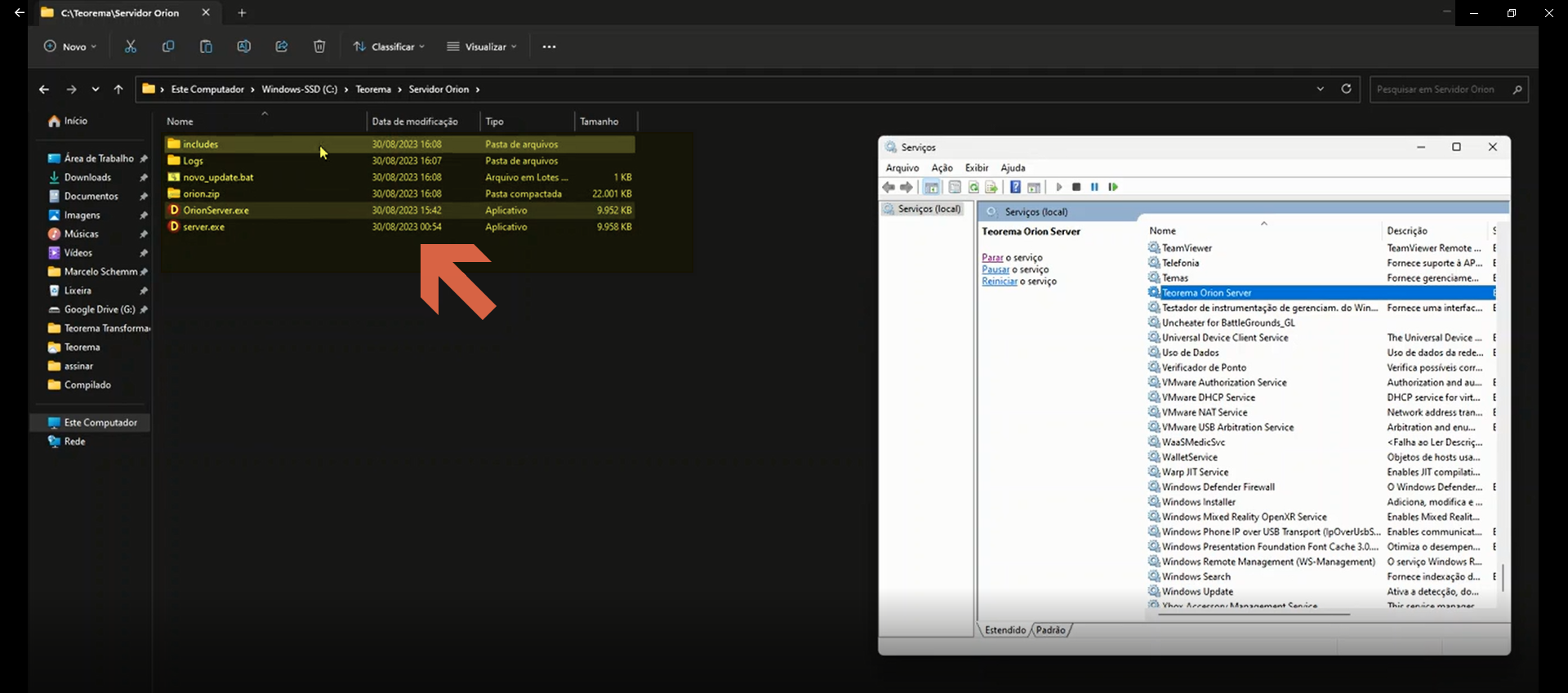Click the Pause service icon in Serviços
The image size is (1568, 693).
1094,187
